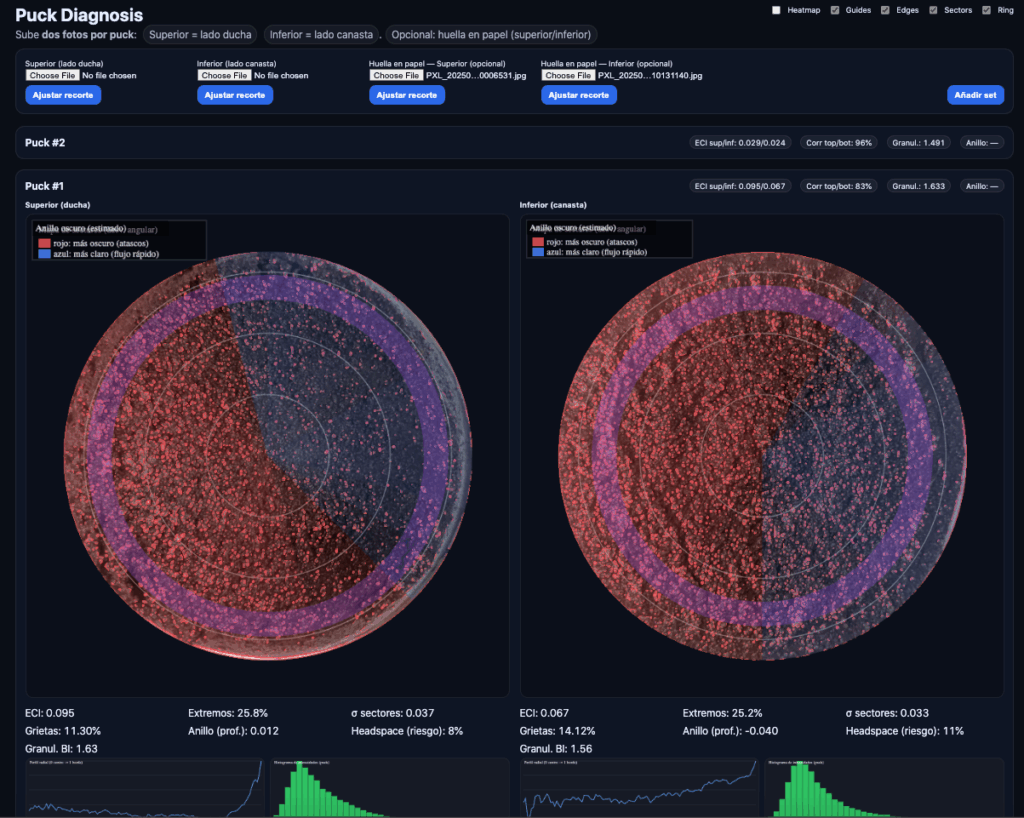This screenshot has width=1024, height=818.
Task: Click the blue legend swatch in Inferior image
Action: [x=538, y=252]
